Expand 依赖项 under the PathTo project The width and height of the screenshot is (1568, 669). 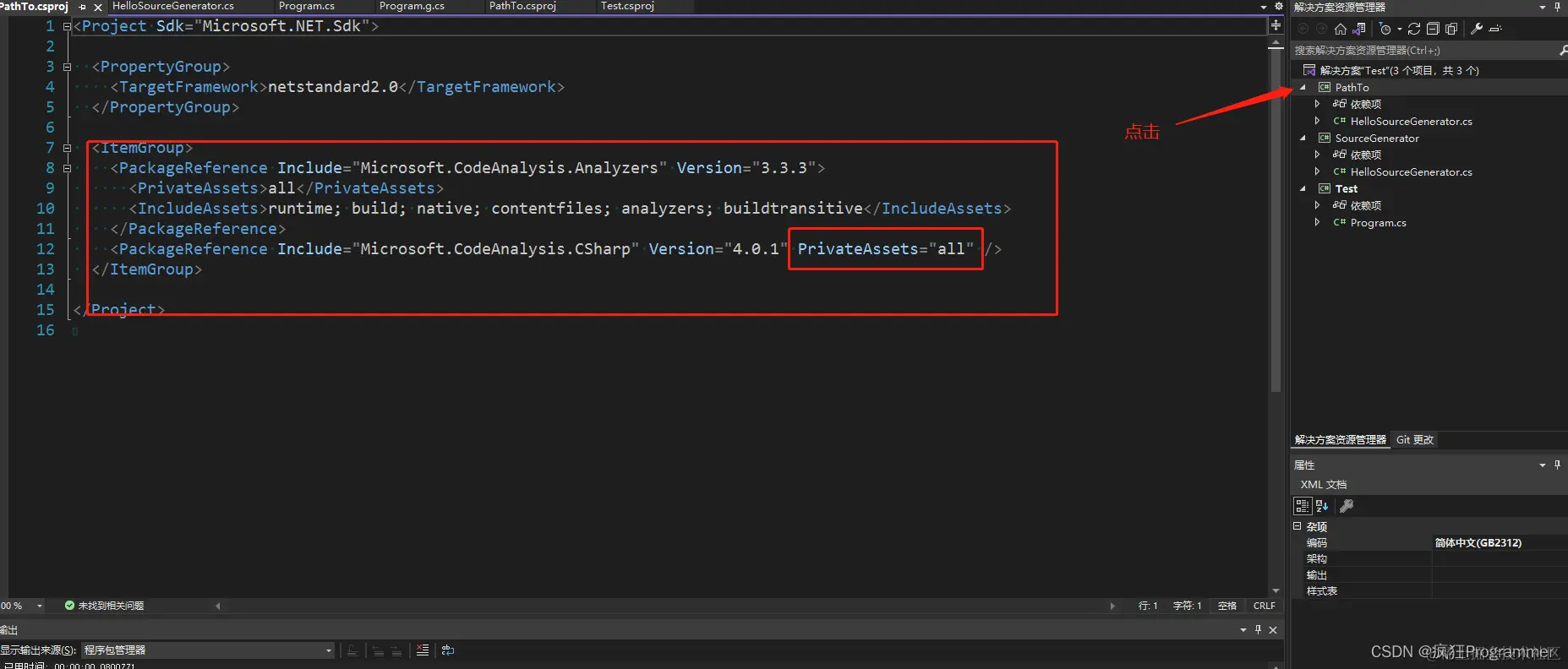1317,104
